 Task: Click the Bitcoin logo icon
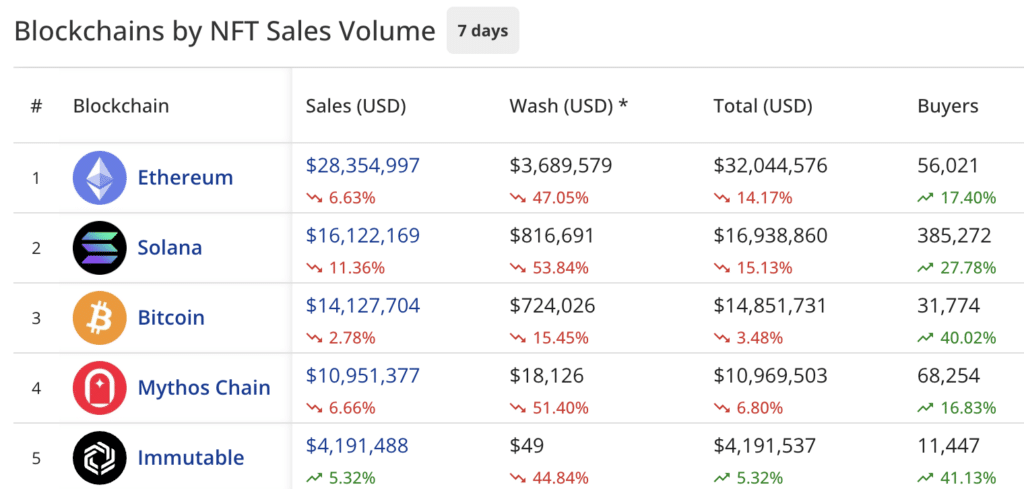point(99,318)
